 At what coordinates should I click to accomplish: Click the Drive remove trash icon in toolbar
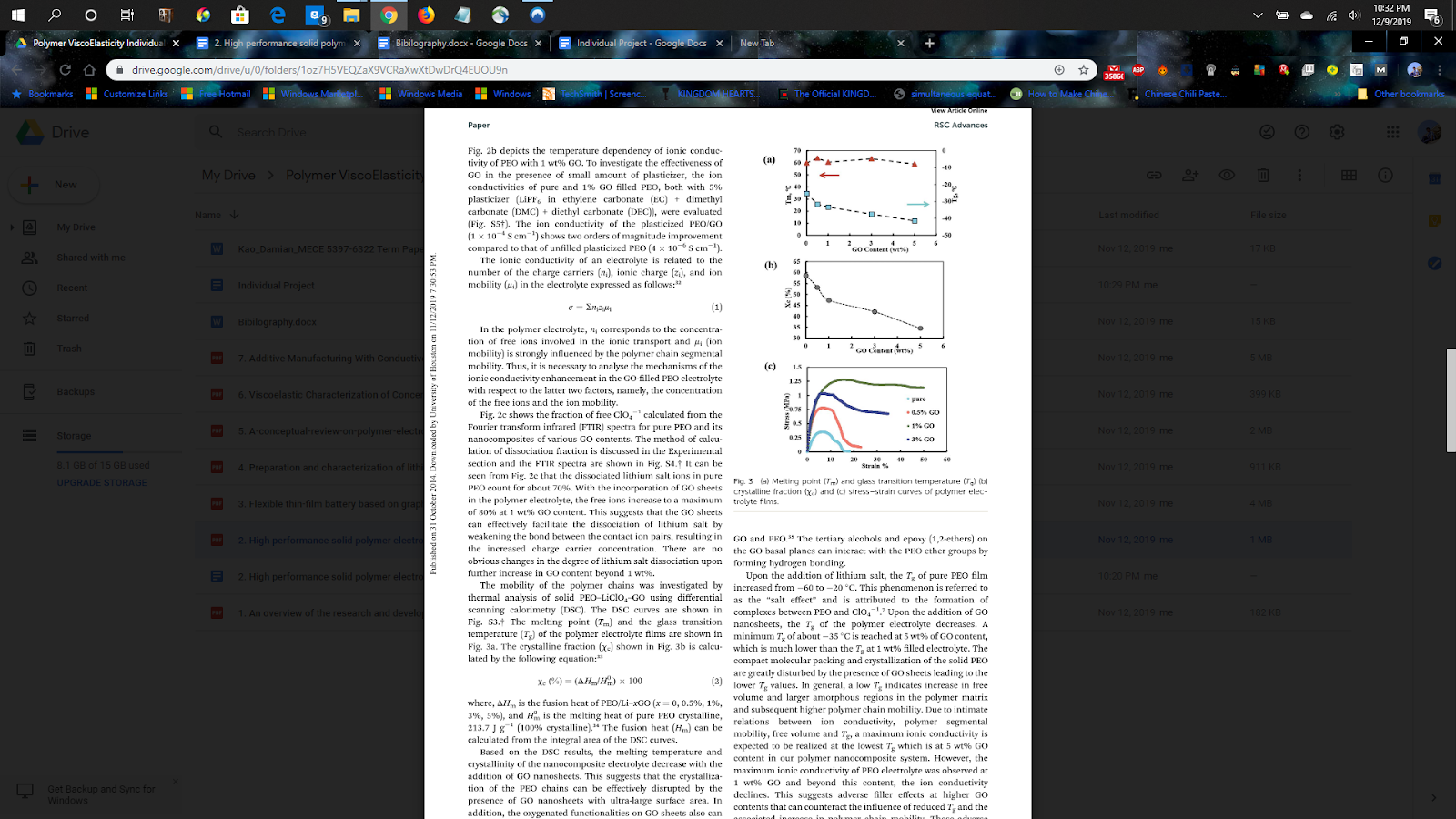[1263, 175]
